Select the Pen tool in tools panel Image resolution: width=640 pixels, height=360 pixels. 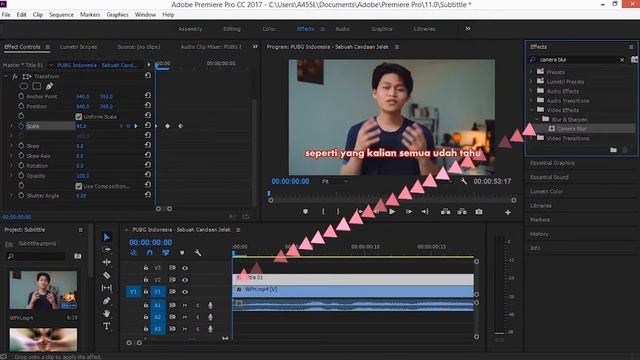107,301
